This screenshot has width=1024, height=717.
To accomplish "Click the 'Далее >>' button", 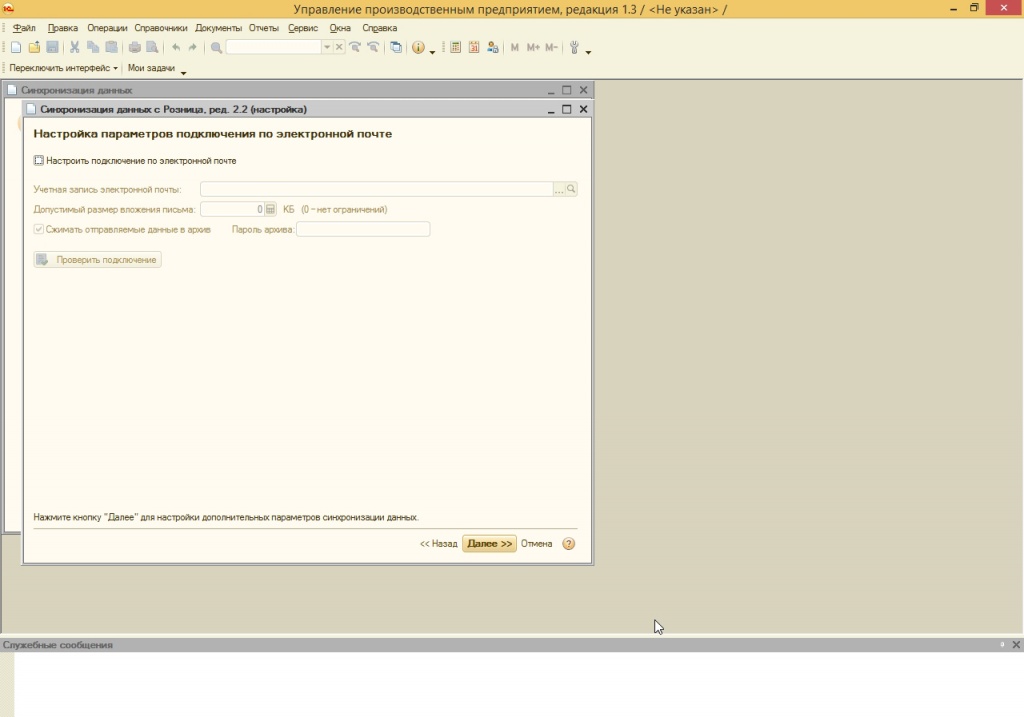I will point(489,544).
